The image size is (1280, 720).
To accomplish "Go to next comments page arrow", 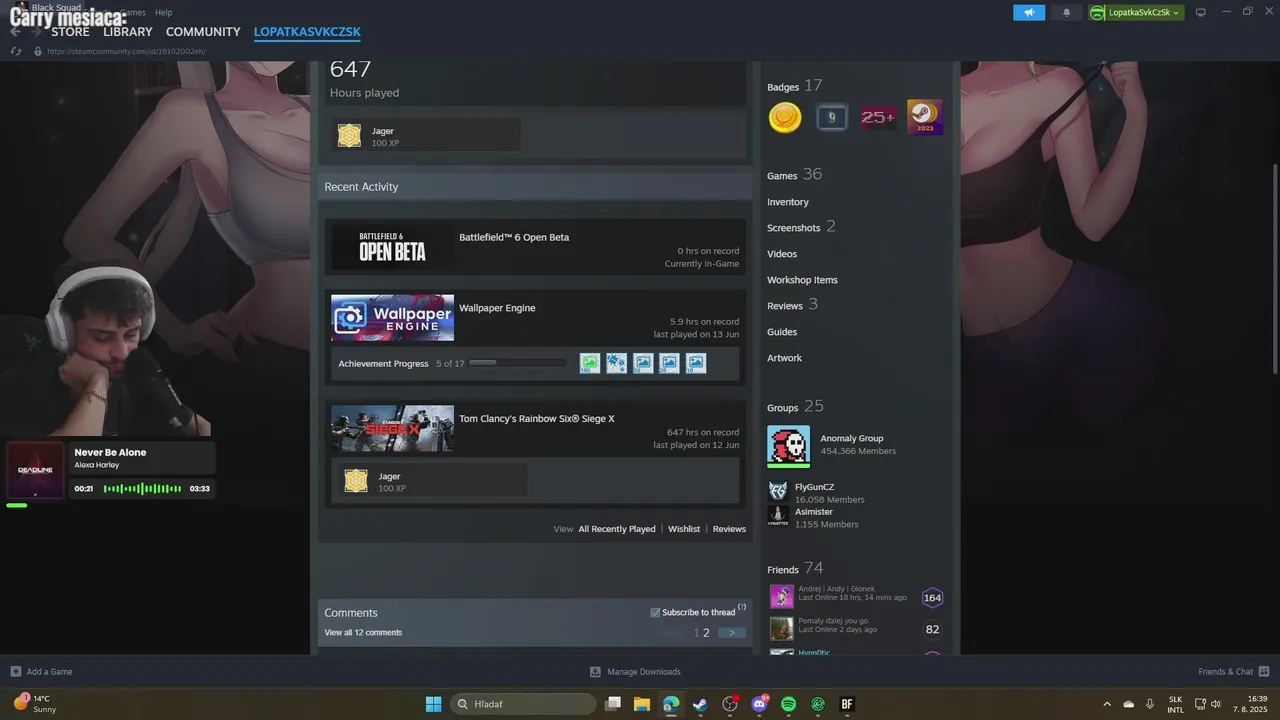I will pos(732,633).
